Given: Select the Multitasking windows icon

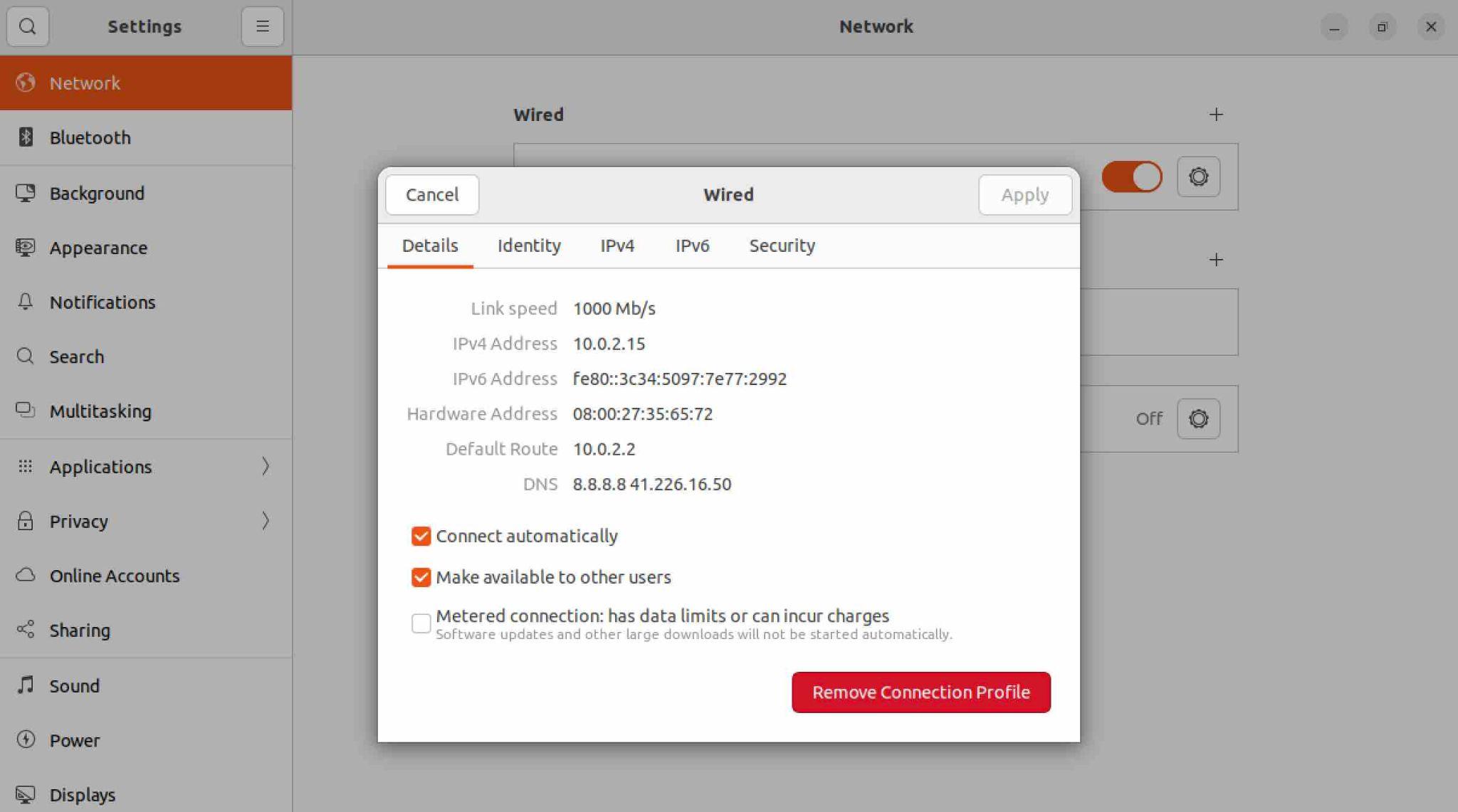Looking at the screenshot, I should tap(26, 411).
